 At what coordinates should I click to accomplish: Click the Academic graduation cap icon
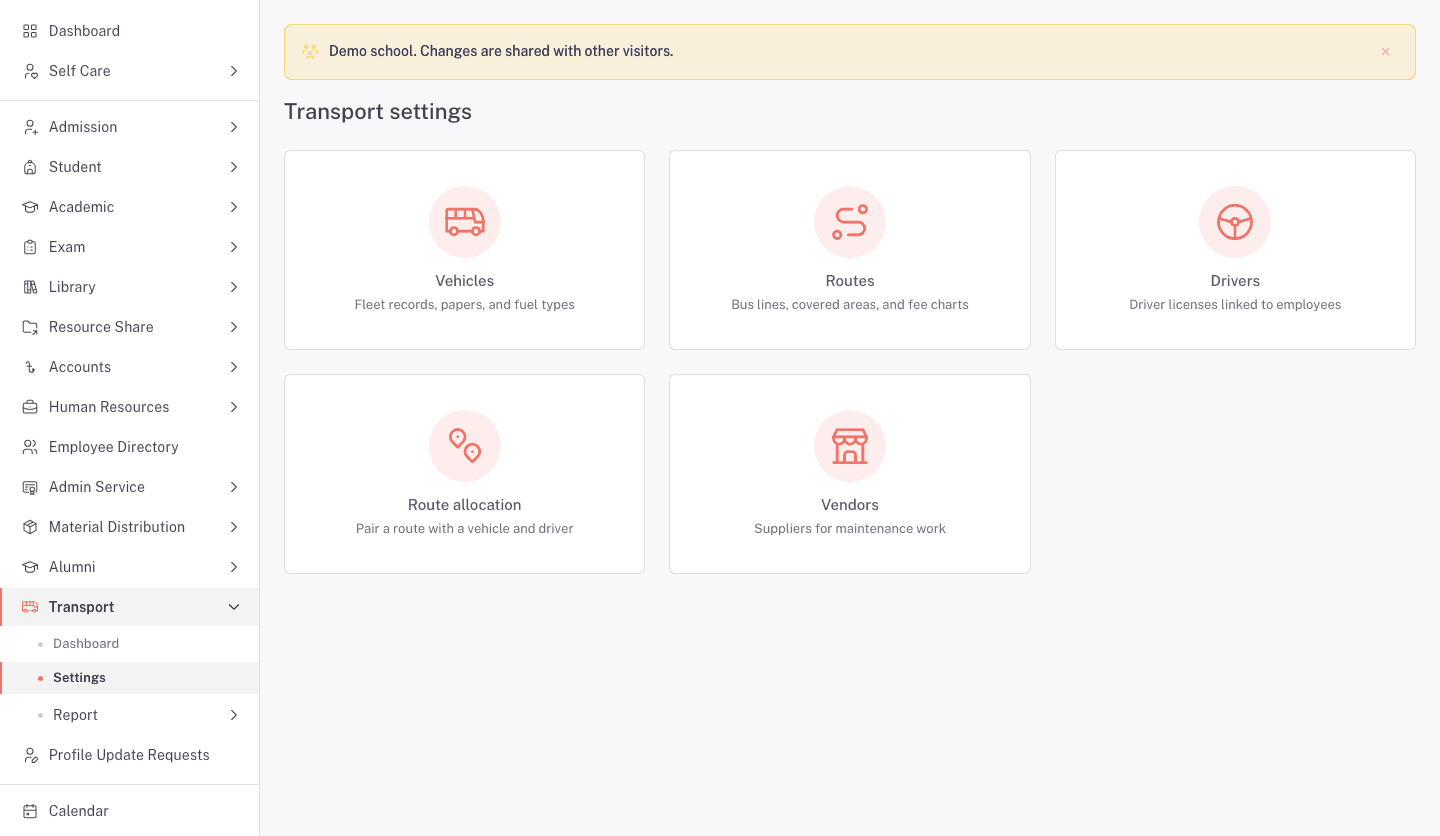click(x=30, y=207)
